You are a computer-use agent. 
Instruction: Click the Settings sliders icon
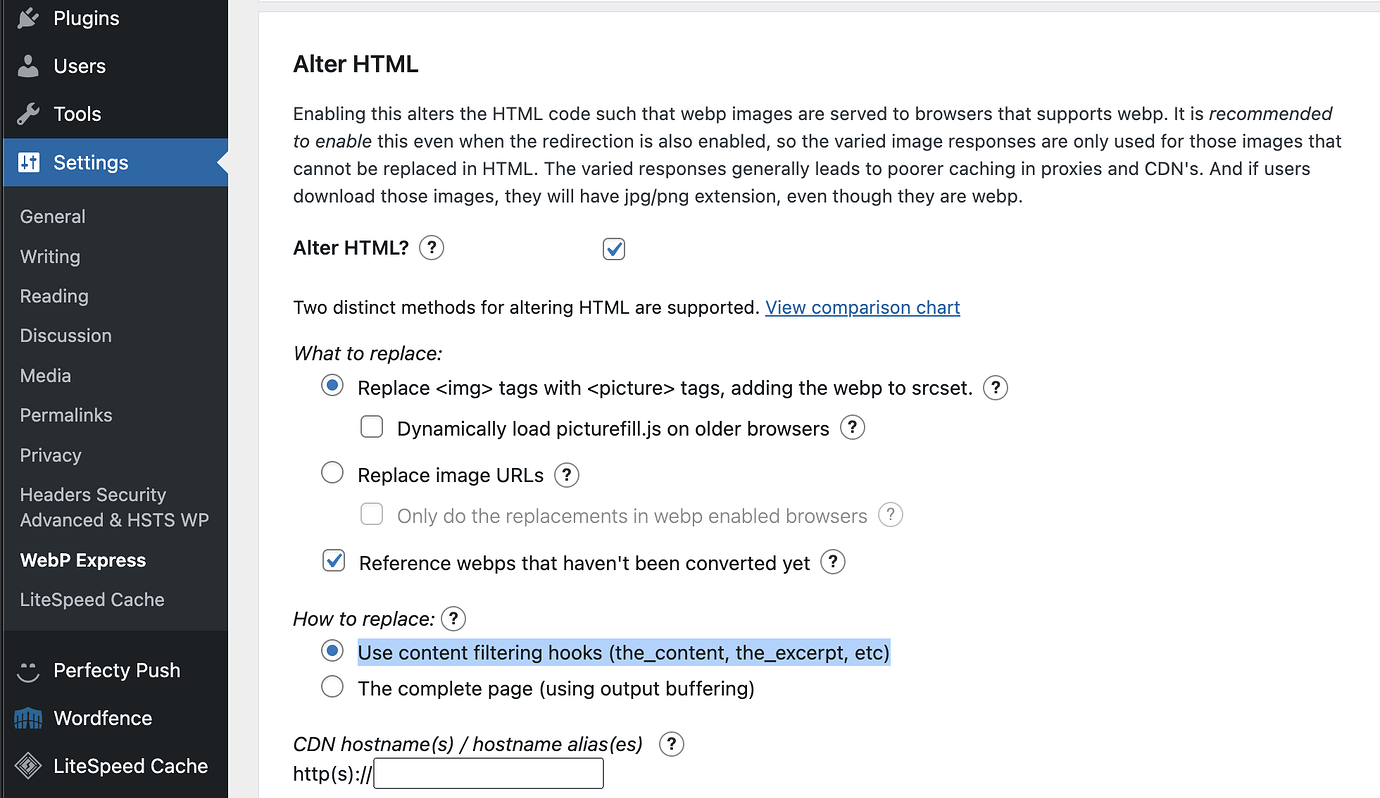[28, 162]
